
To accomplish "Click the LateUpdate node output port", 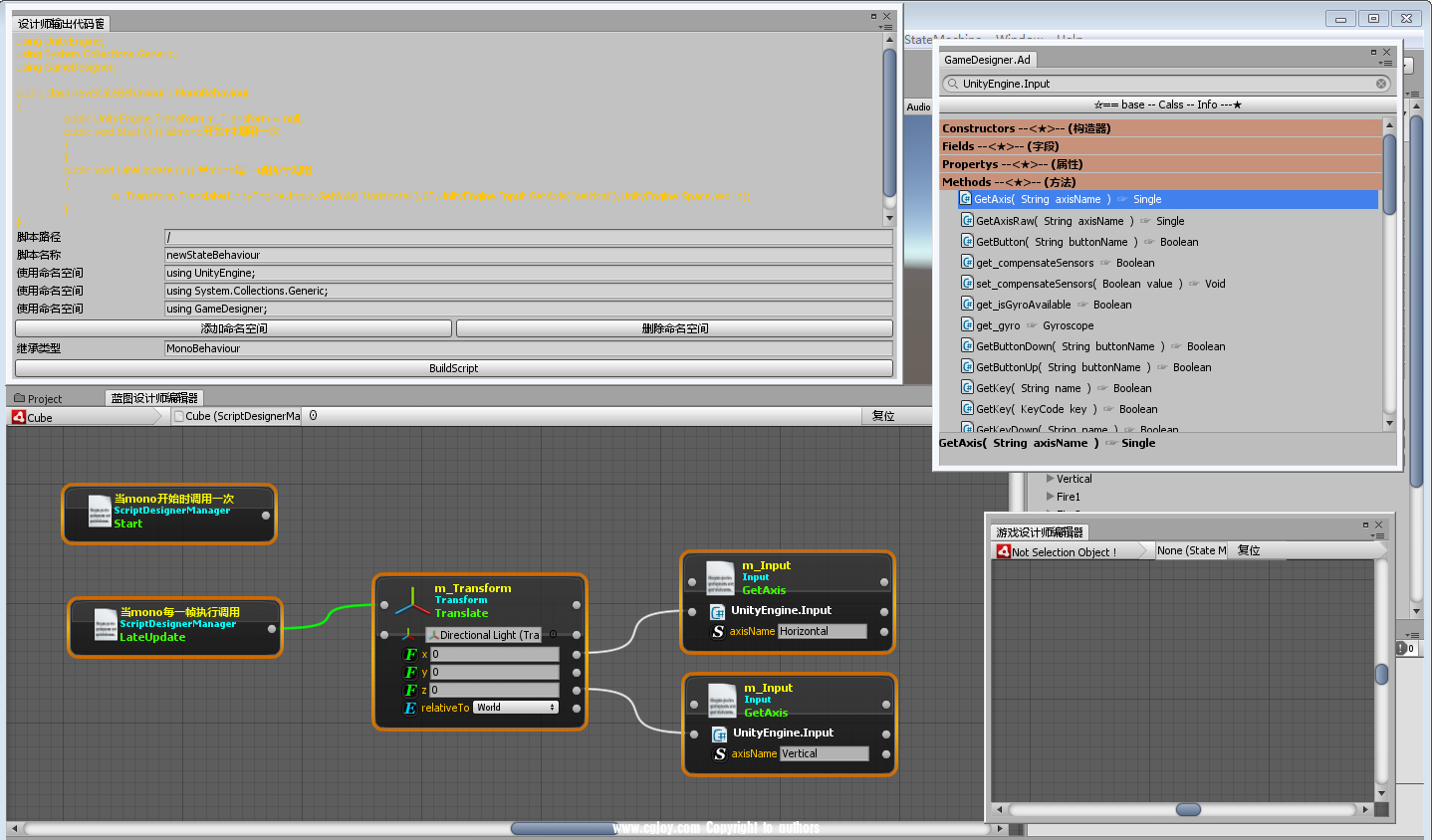I will point(272,629).
